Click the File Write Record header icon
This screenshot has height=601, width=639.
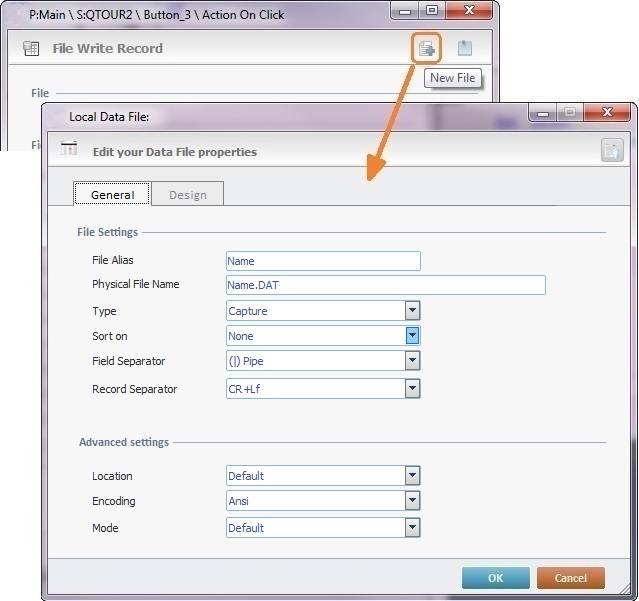tap(31, 48)
